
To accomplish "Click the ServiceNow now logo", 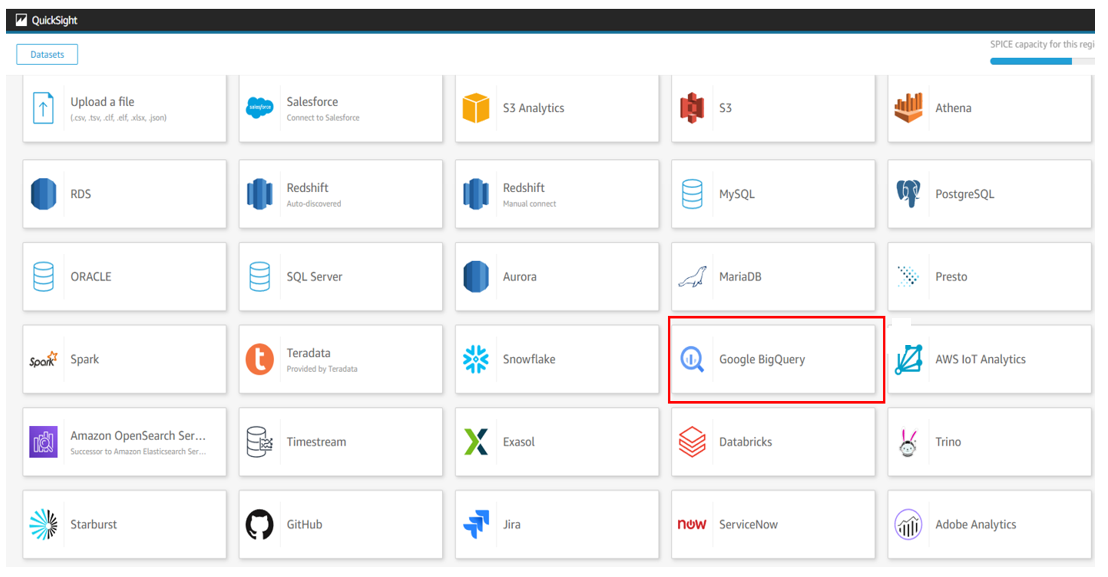I will coord(692,524).
